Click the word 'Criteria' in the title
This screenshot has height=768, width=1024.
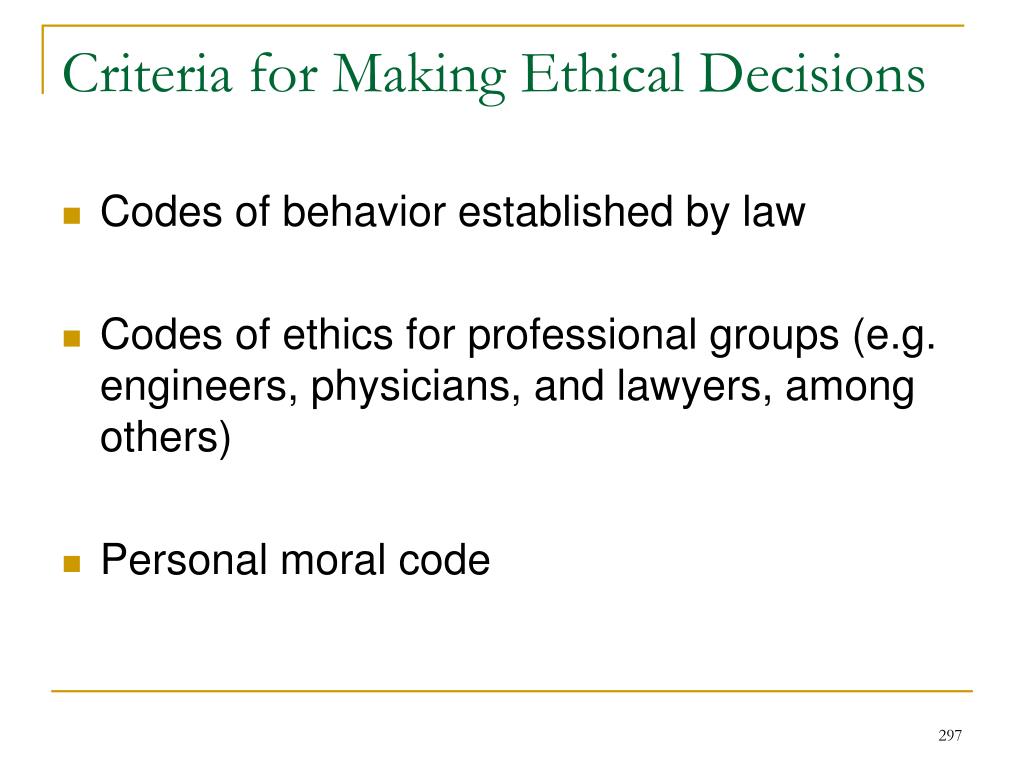(x=147, y=74)
